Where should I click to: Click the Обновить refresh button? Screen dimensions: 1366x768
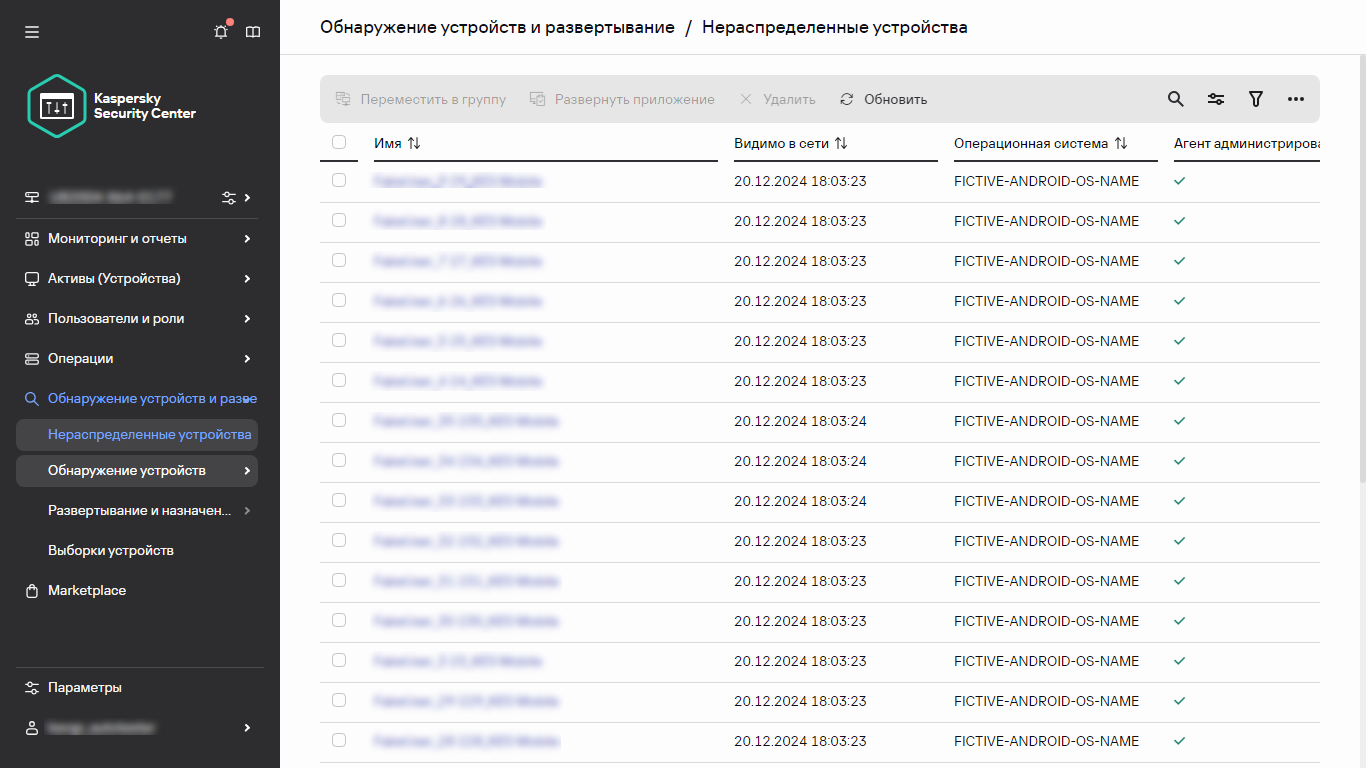(x=884, y=99)
